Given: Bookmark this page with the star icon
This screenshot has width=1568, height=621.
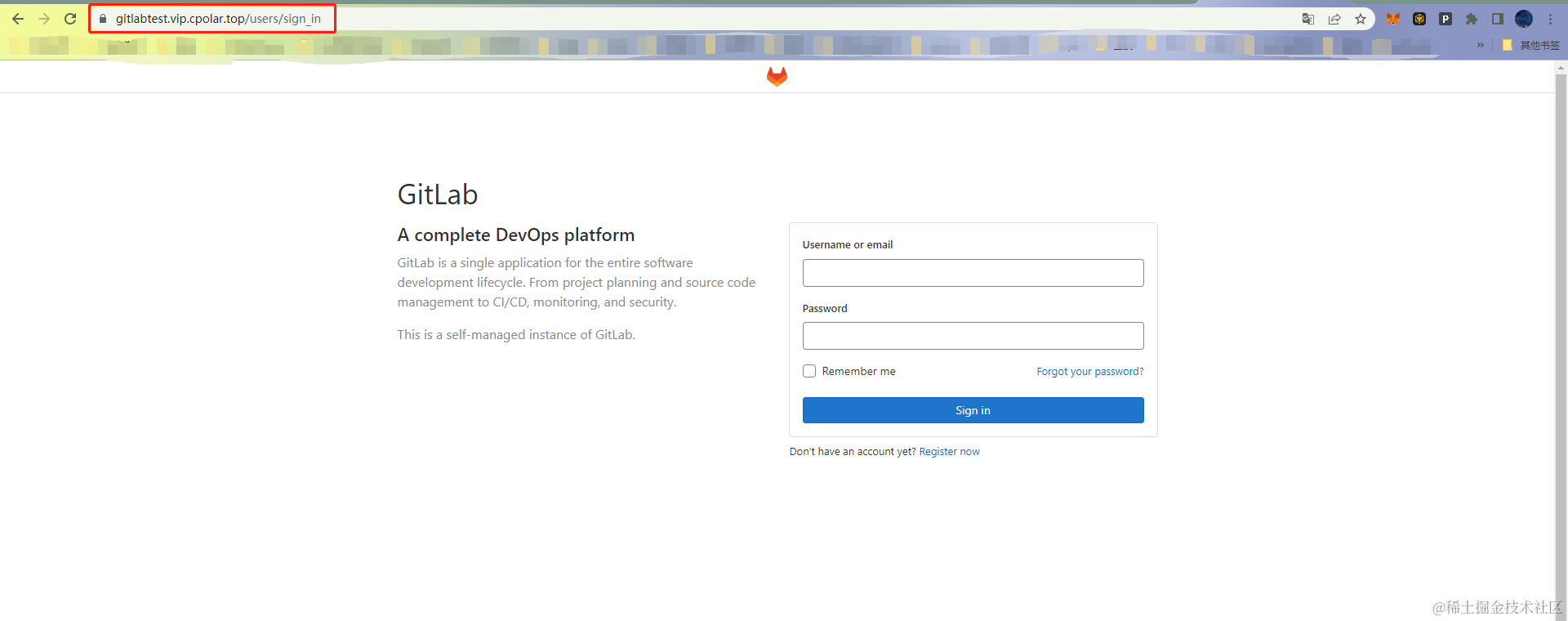Looking at the screenshot, I should [x=1361, y=19].
